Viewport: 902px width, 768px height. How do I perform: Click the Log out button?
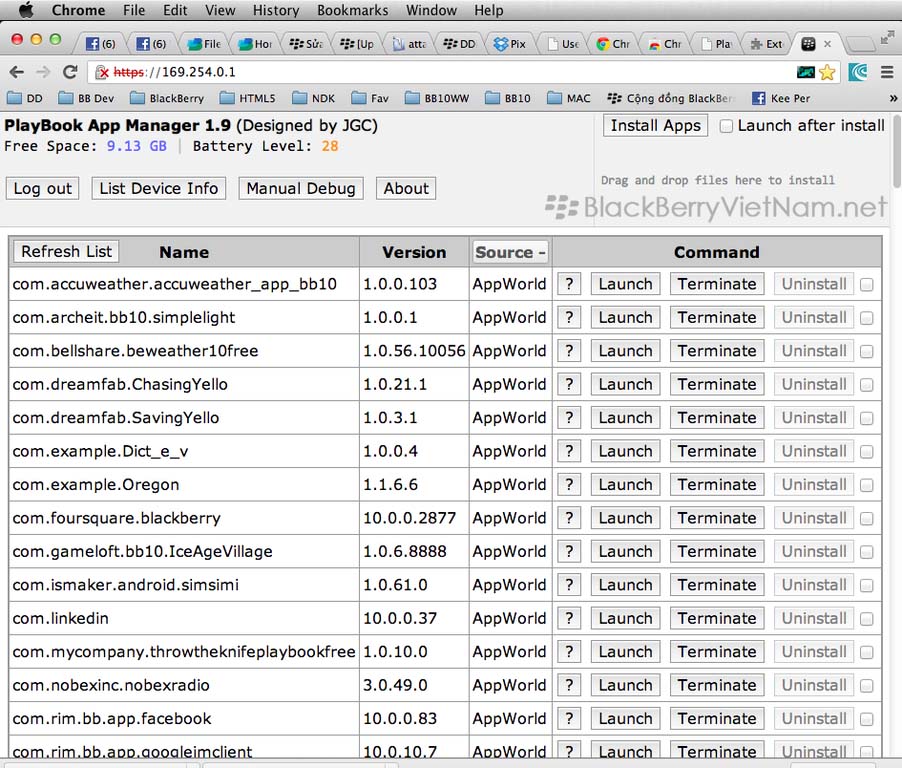[43, 188]
